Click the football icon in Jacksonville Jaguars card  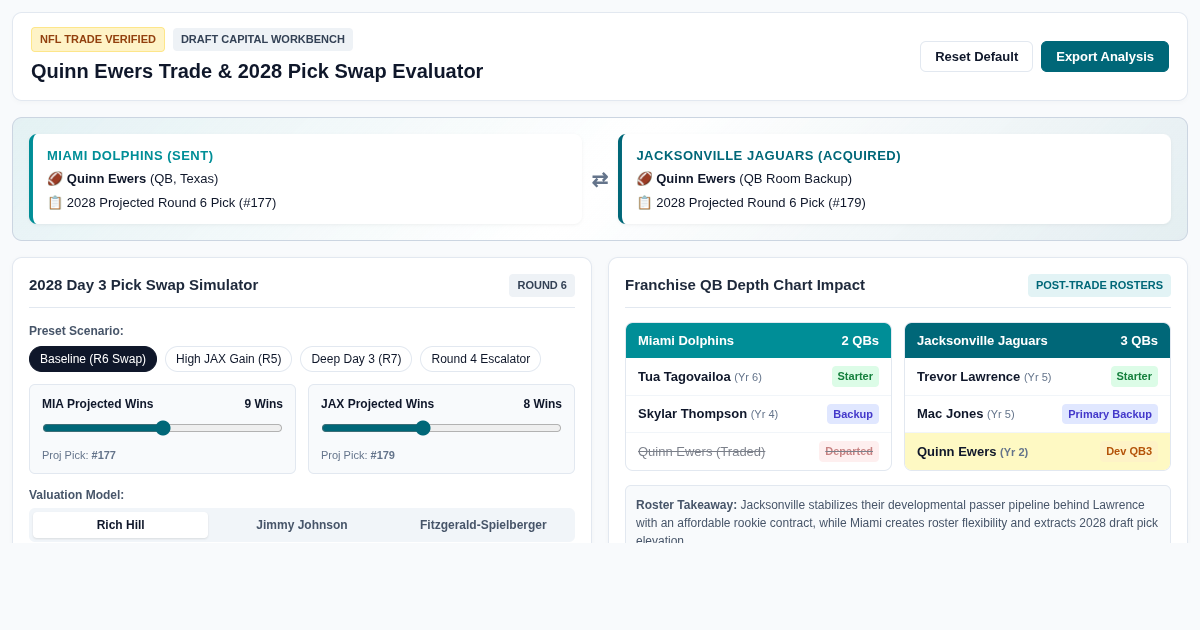(x=644, y=179)
